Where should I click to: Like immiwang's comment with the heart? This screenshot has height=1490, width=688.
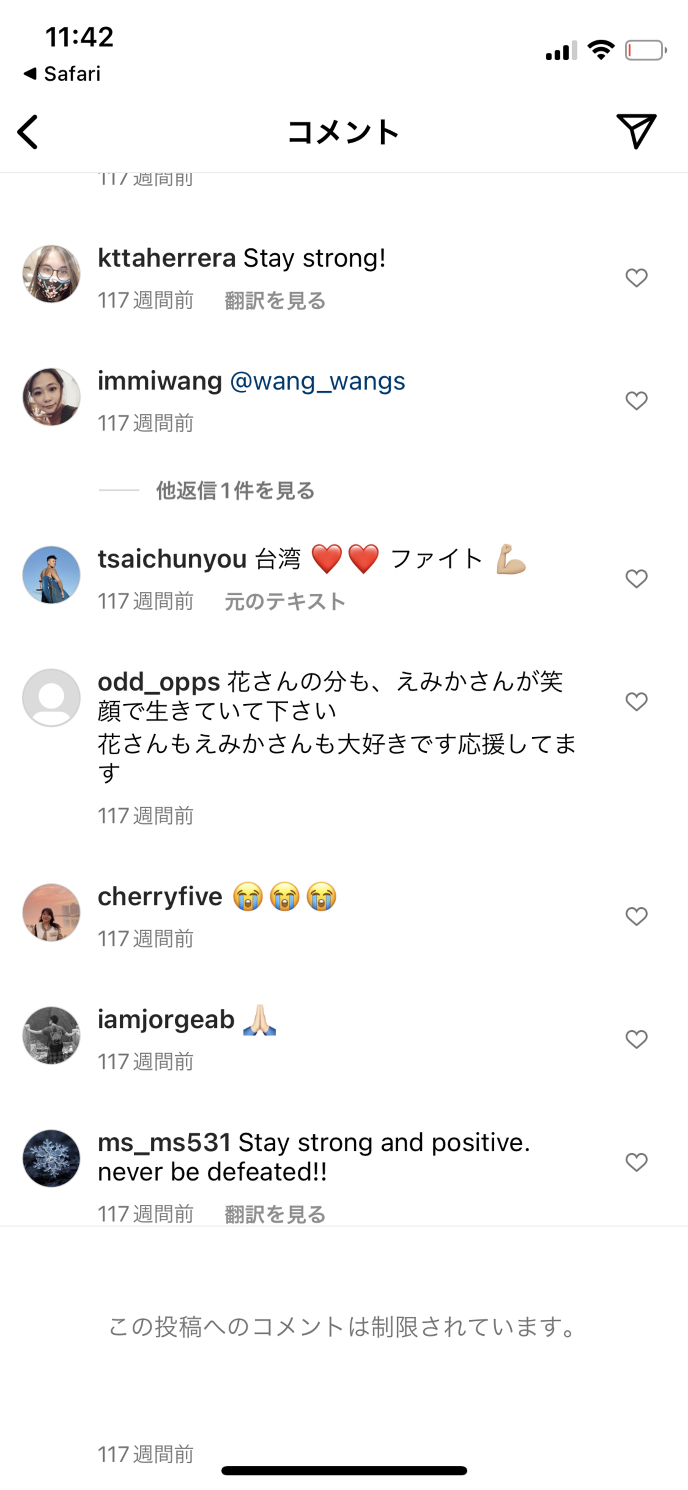(637, 401)
